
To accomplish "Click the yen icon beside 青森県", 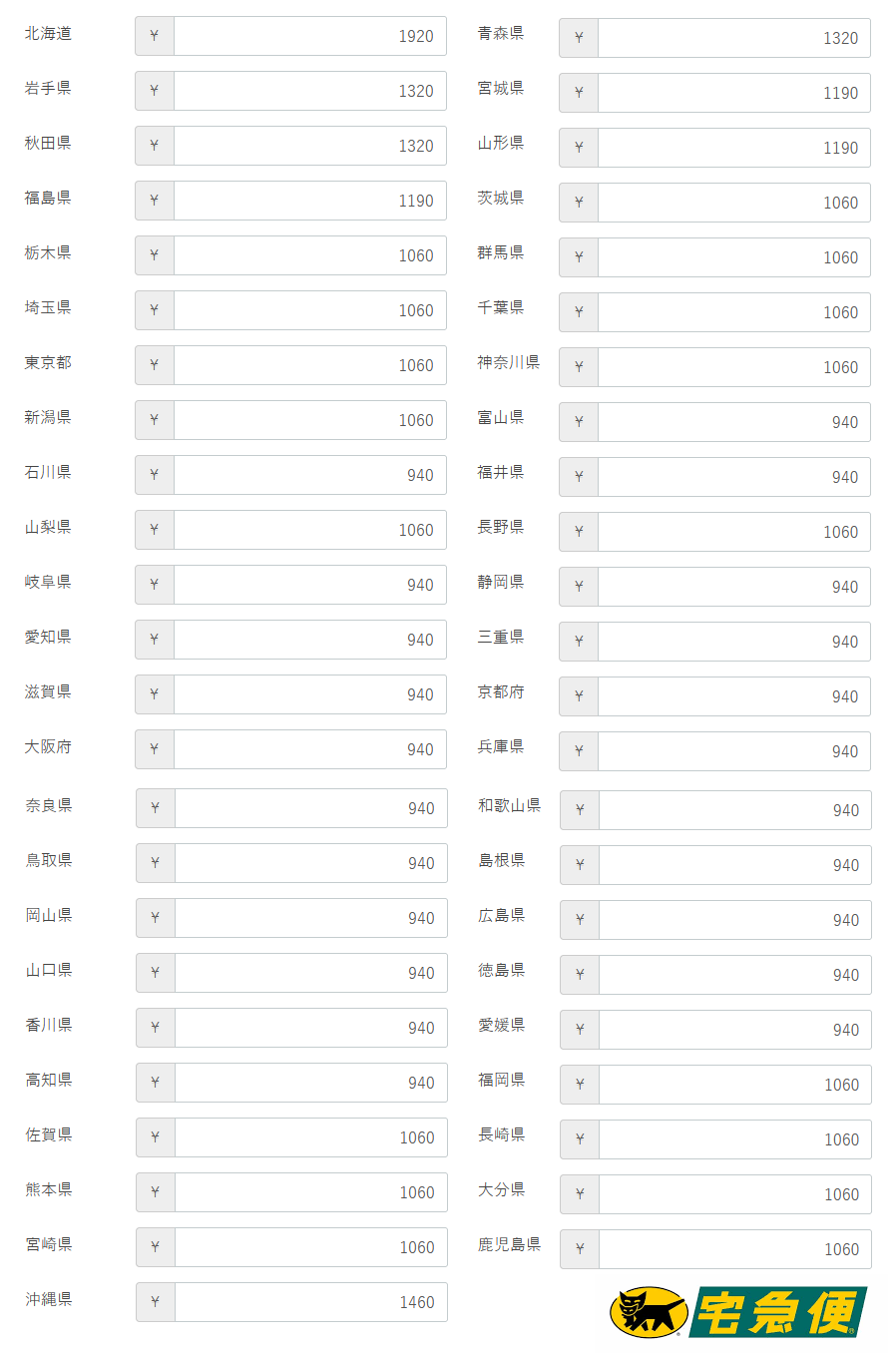I will tap(579, 38).
